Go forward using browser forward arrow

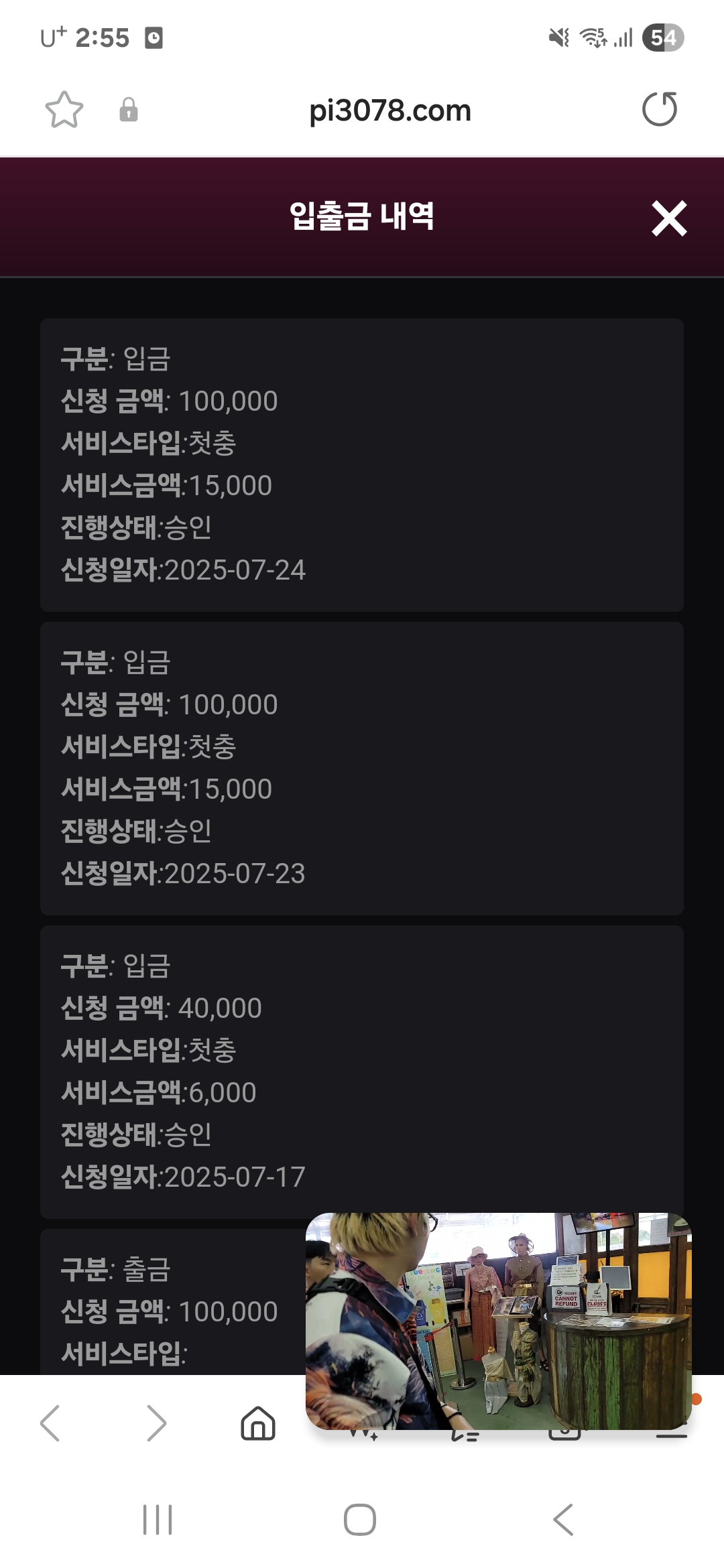(156, 1423)
